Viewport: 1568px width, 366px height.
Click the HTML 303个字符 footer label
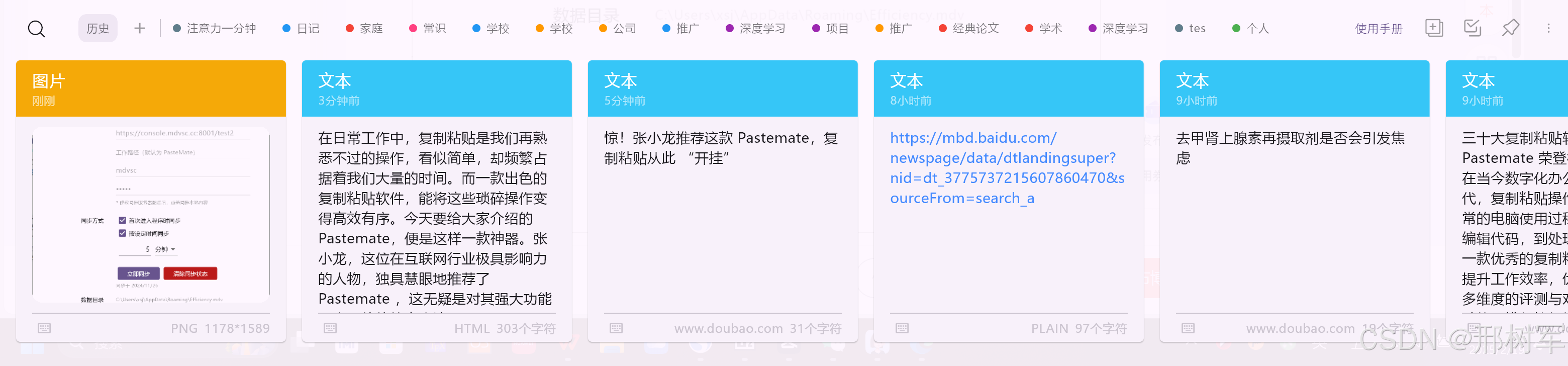click(x=505, y=329)
